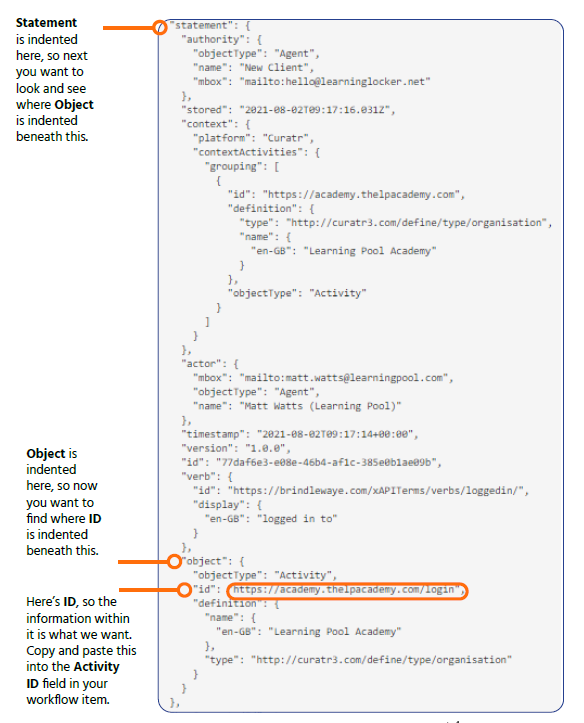The image size is (584, 723).
Task: Click the mailto:hello@learninglocker.net value
Action: coord(335,82)
